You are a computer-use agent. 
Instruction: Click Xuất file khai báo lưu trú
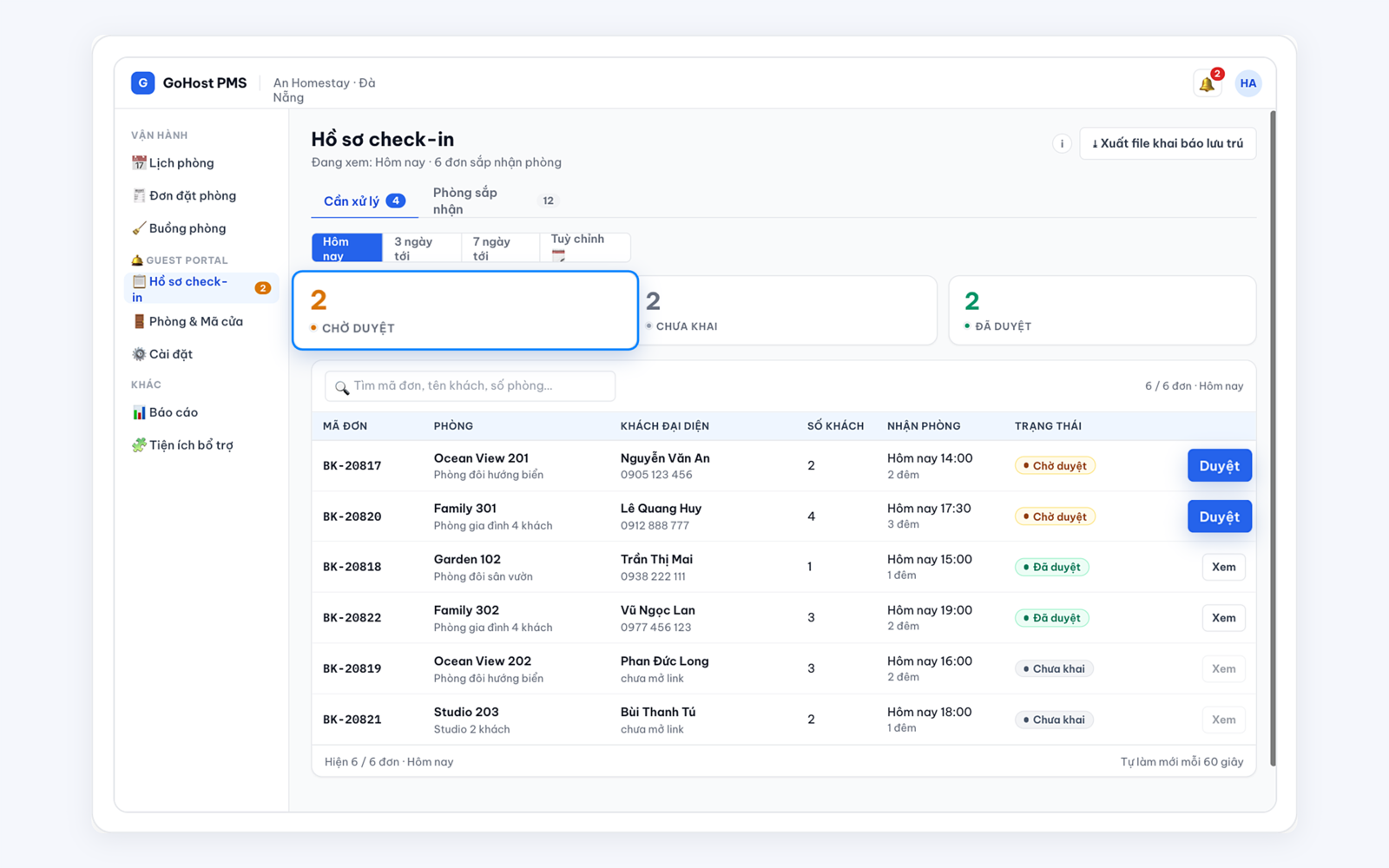click(1168, 143)
